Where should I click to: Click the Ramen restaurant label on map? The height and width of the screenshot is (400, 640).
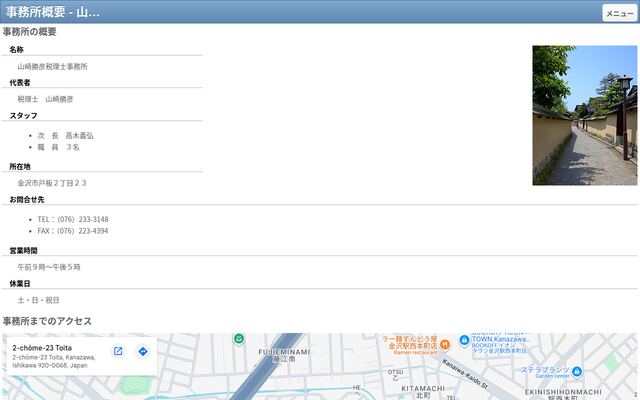click(x=416, y=352)
